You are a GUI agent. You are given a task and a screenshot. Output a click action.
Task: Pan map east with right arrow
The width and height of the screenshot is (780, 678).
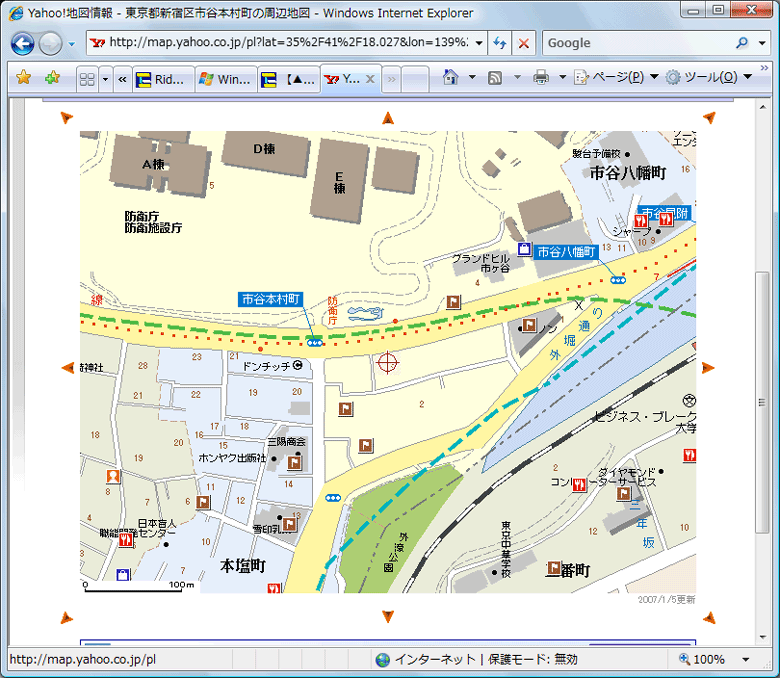[x=708, y=368]
